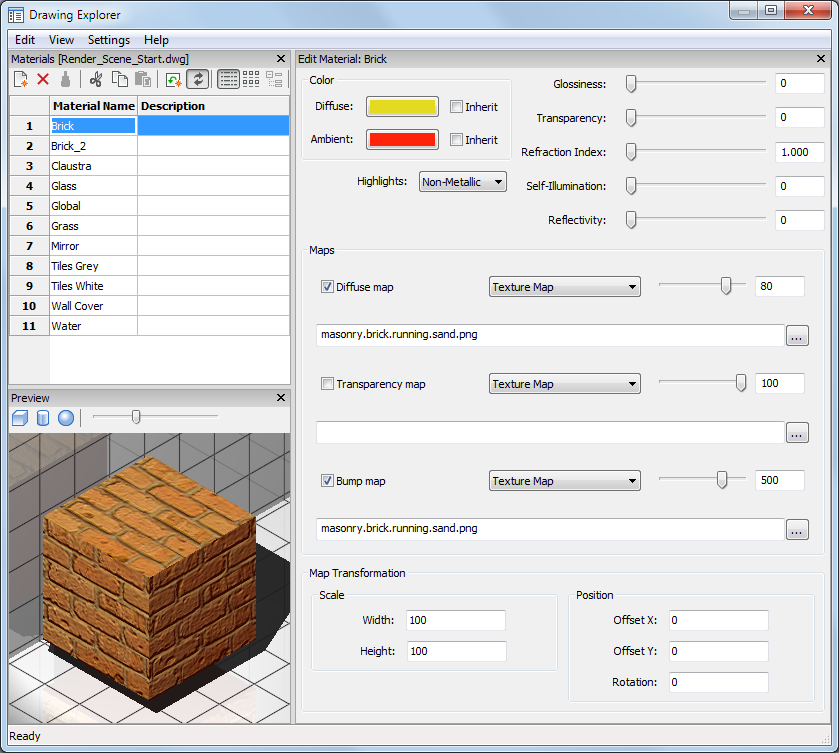Paste the material with the clipboard icon

coord(142,79)
